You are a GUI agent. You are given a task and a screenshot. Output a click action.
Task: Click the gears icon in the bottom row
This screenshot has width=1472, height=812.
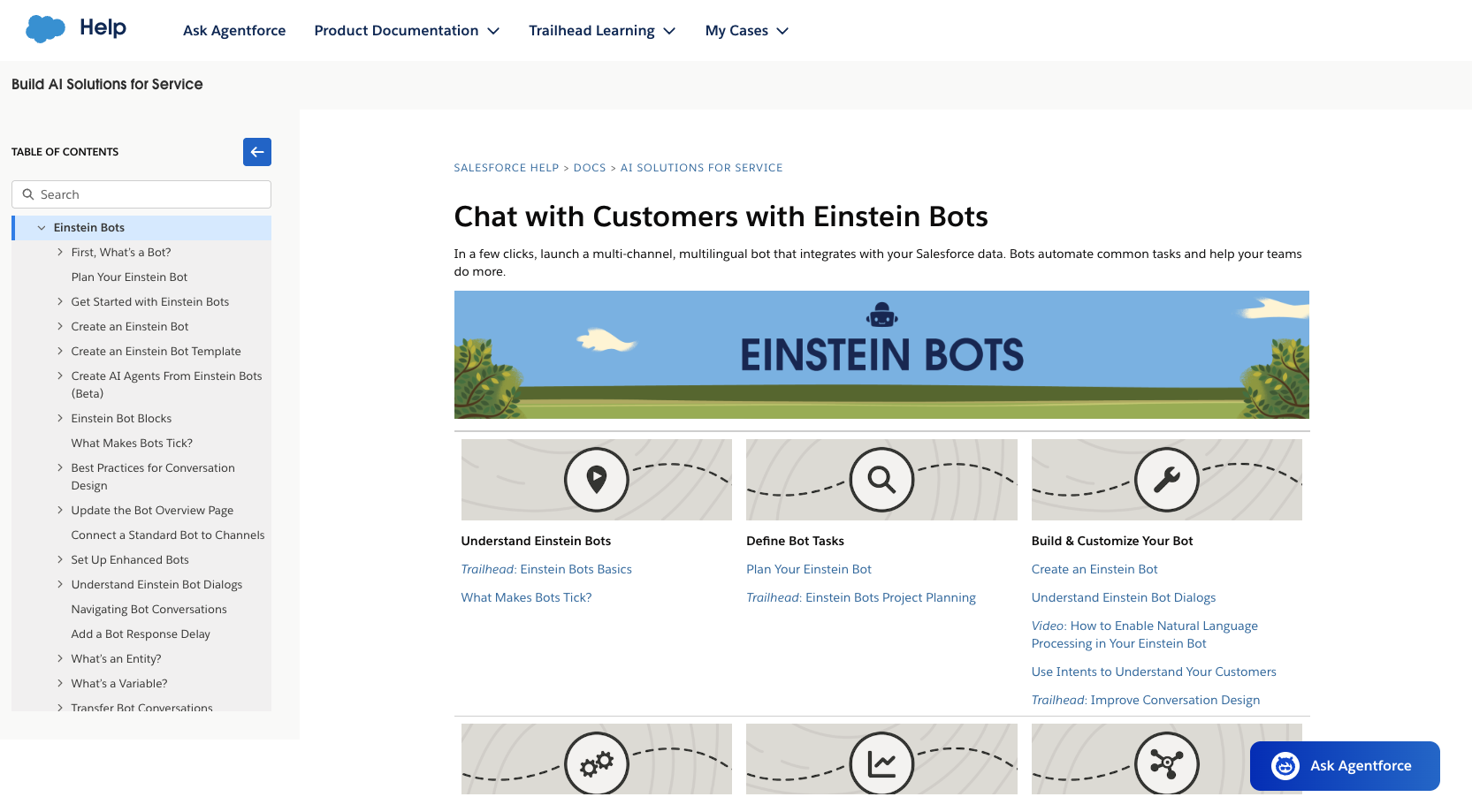coord(596,765)
